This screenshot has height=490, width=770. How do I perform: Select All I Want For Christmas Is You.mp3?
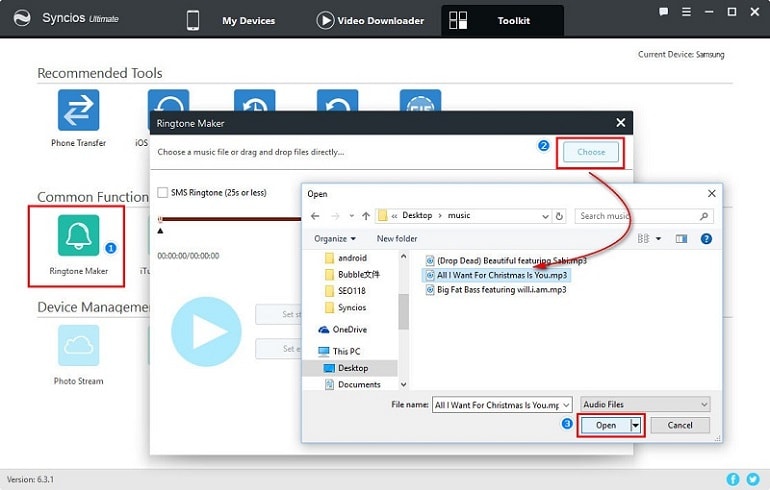(496, 275)
